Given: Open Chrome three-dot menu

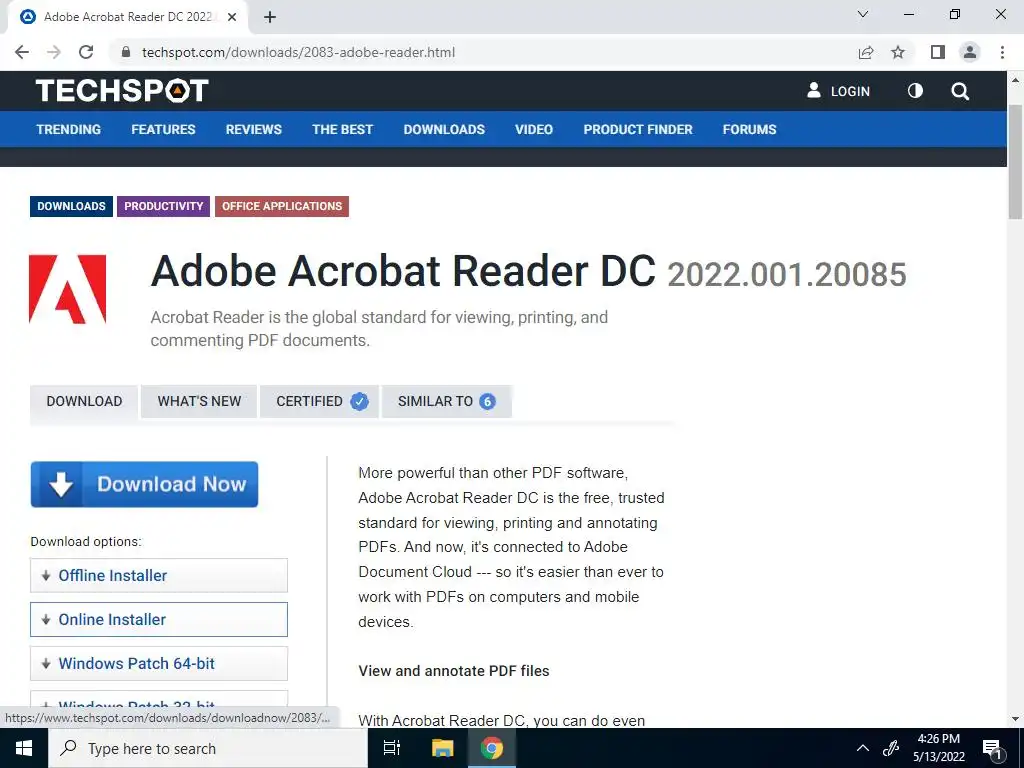Looking at the screenshot, I should tap(1002, 52).
